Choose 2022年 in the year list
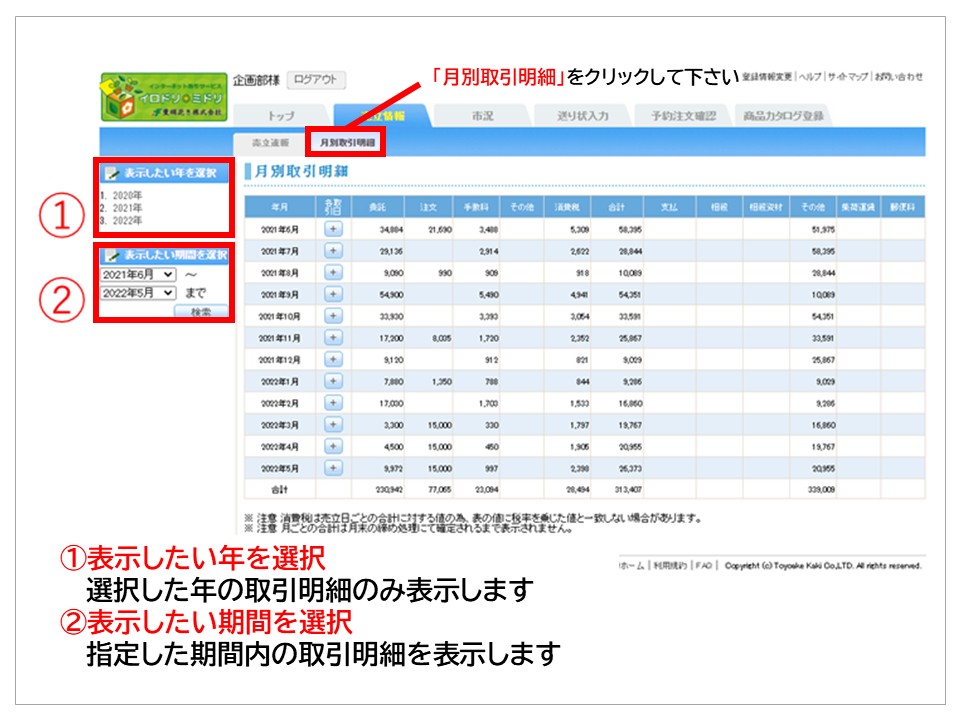 (126, 219)
